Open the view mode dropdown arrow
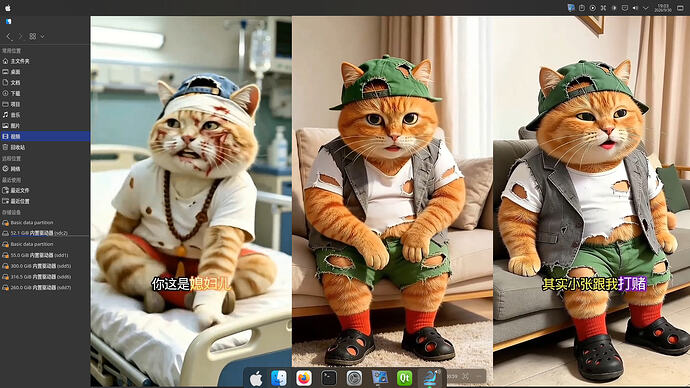 (42, 37)
